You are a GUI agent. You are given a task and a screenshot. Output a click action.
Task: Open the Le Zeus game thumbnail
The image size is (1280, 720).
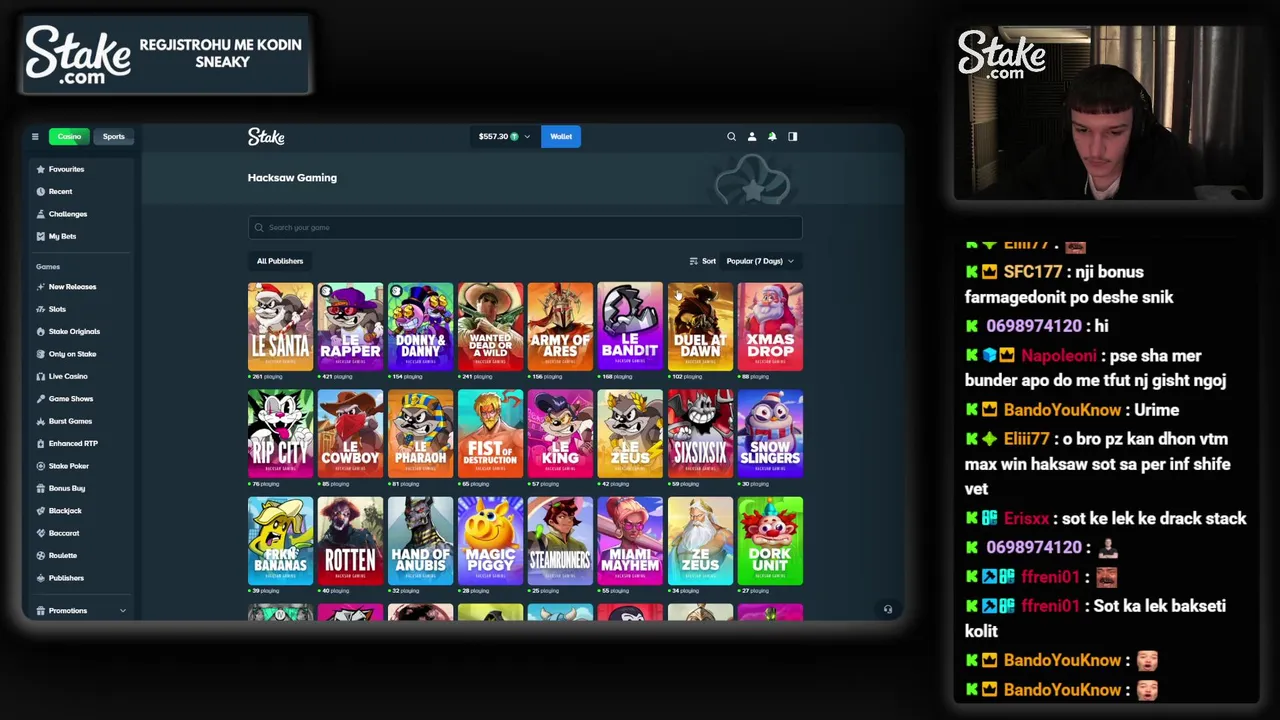(630, 433)
